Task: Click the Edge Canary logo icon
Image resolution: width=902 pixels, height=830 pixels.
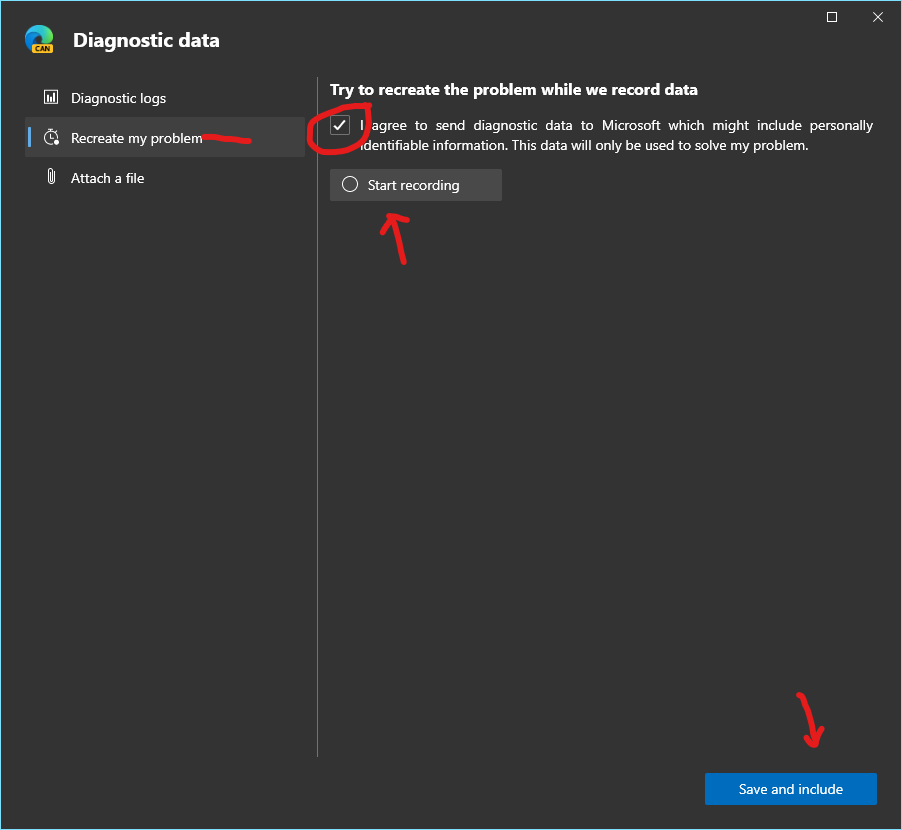Action: pyautogui.click(x=39, y=39)
